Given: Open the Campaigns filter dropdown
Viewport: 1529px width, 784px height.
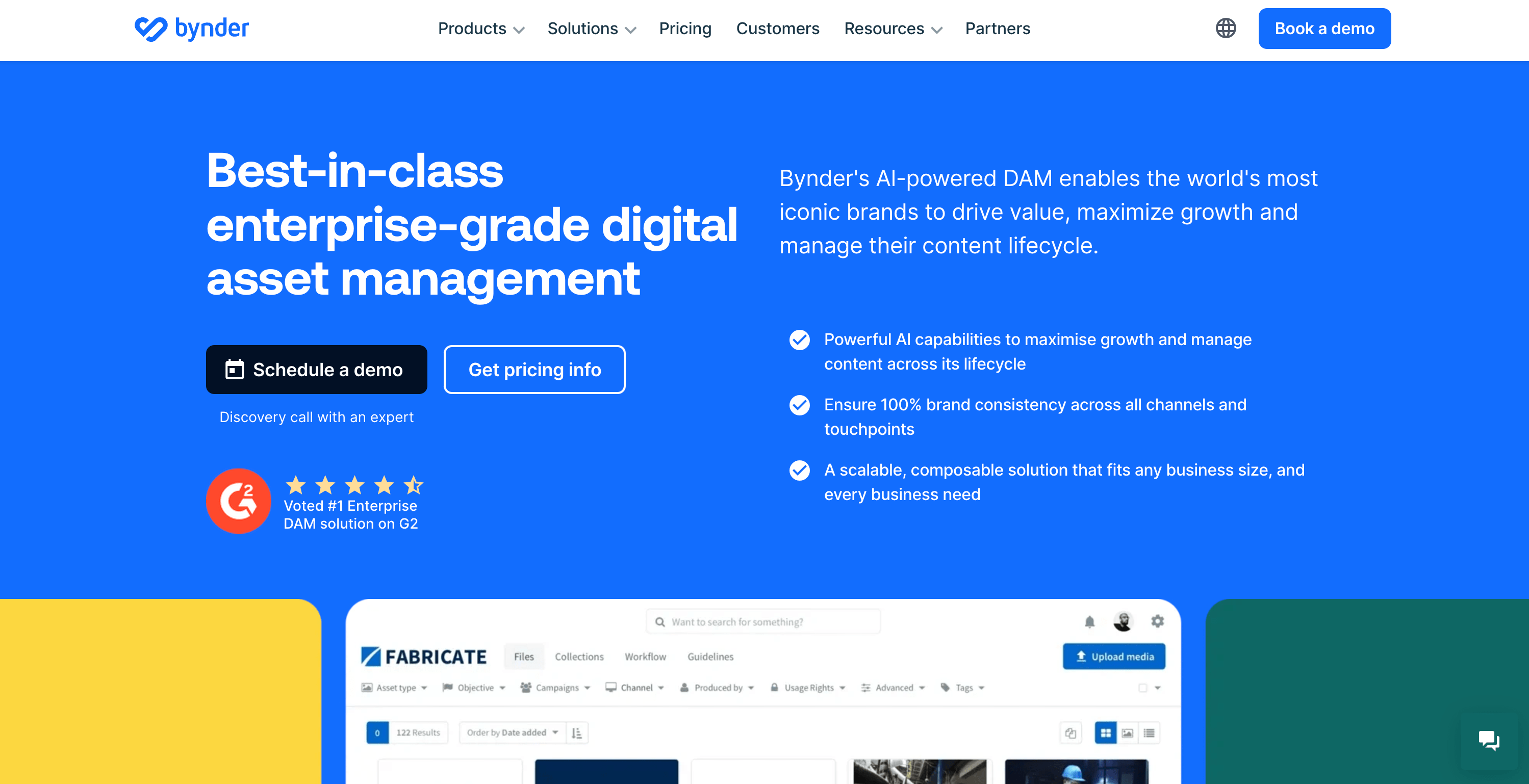Looking at the screenshot, I should pyautogui.click(x=555, y=688).
